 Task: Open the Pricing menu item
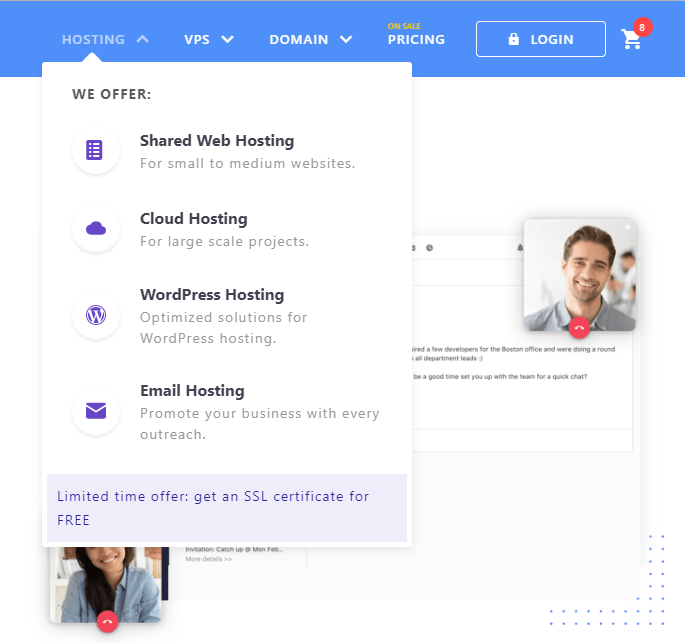(416, 40)
